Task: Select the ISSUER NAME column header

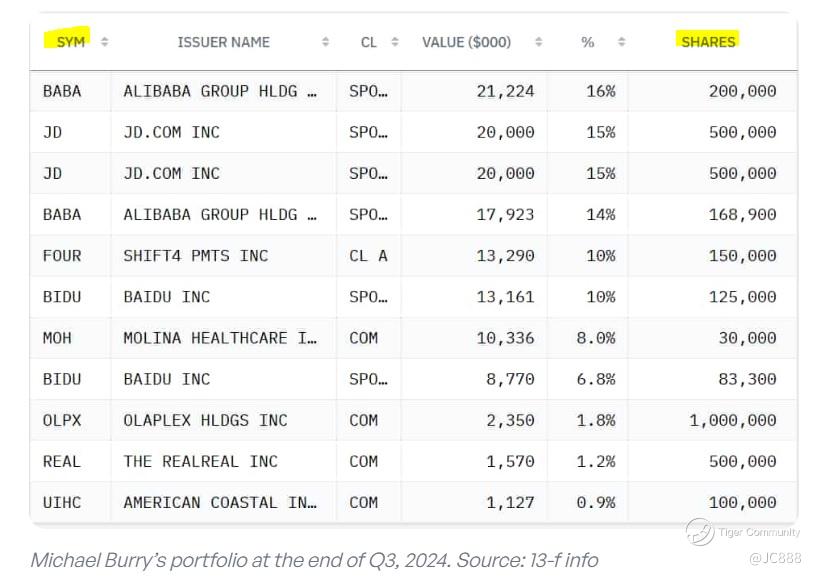Action: [223, 42]
